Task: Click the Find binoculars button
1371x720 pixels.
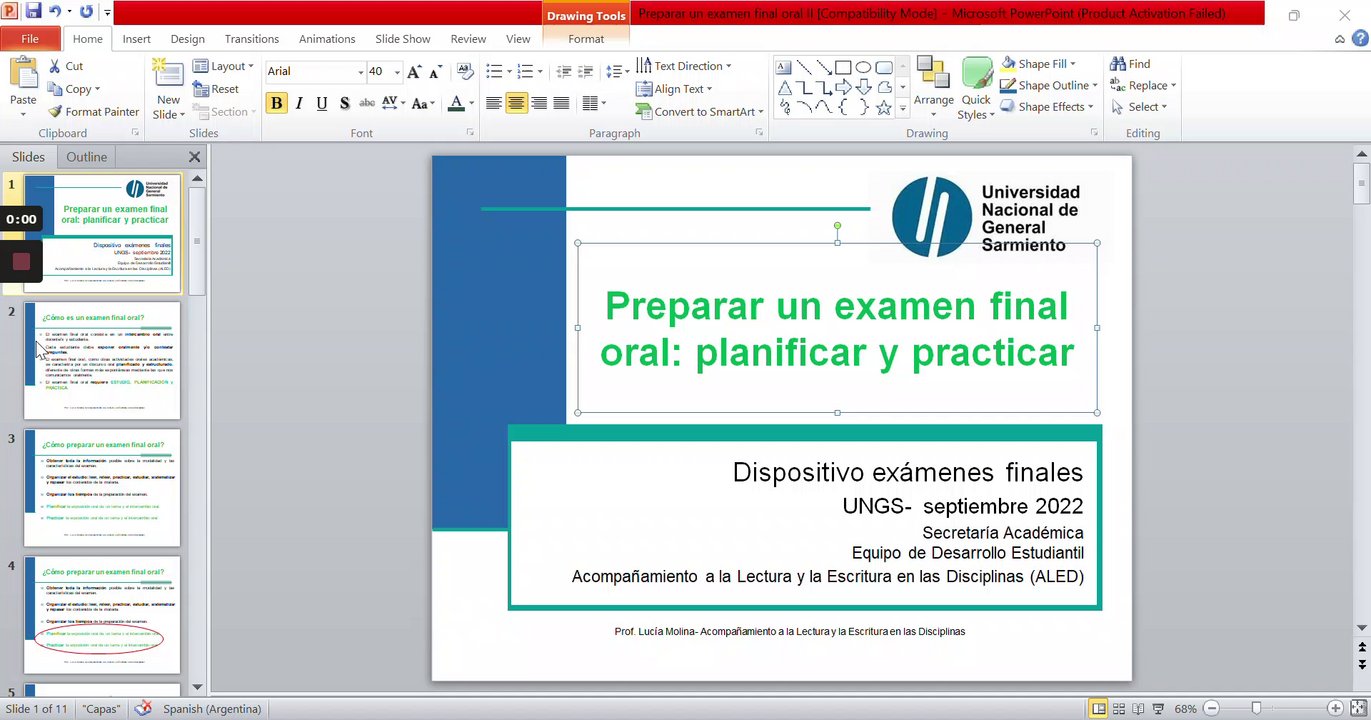Action: pos(1130,64)
